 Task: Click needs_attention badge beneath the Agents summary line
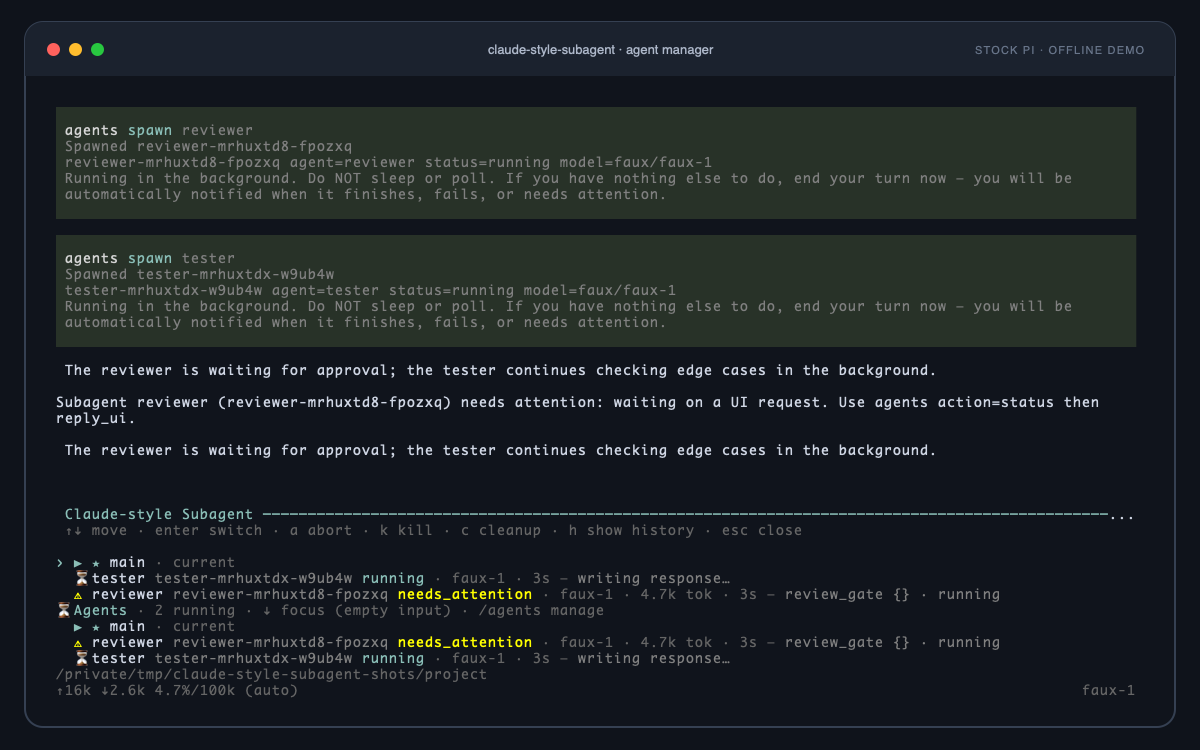pos(465,643)
